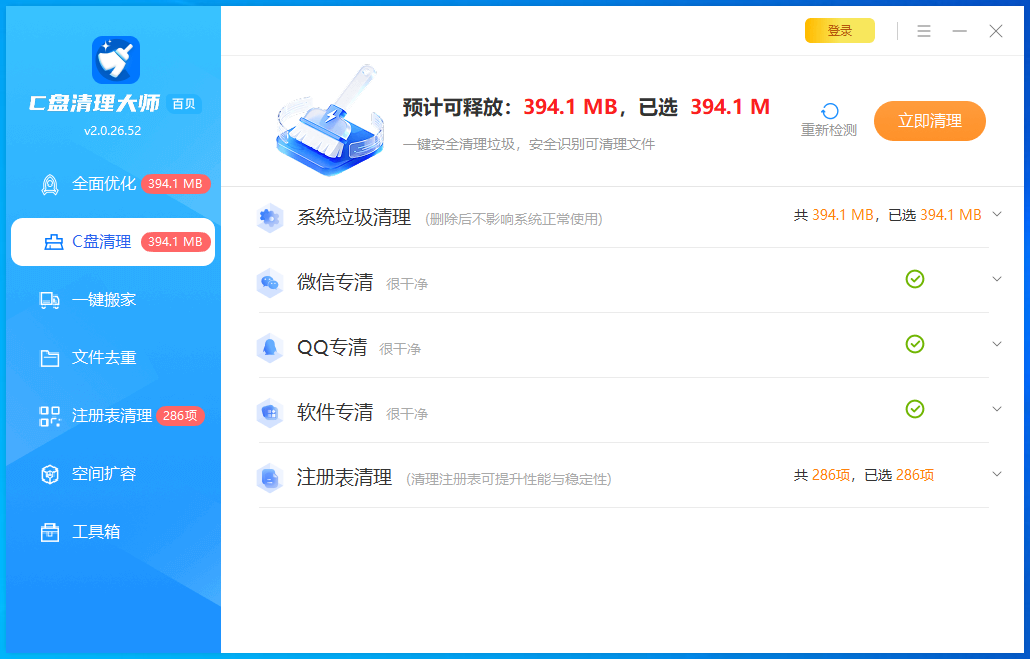Click the WeChat icon of 微信专清
The image size is (1030, 659).
[269, 283]
